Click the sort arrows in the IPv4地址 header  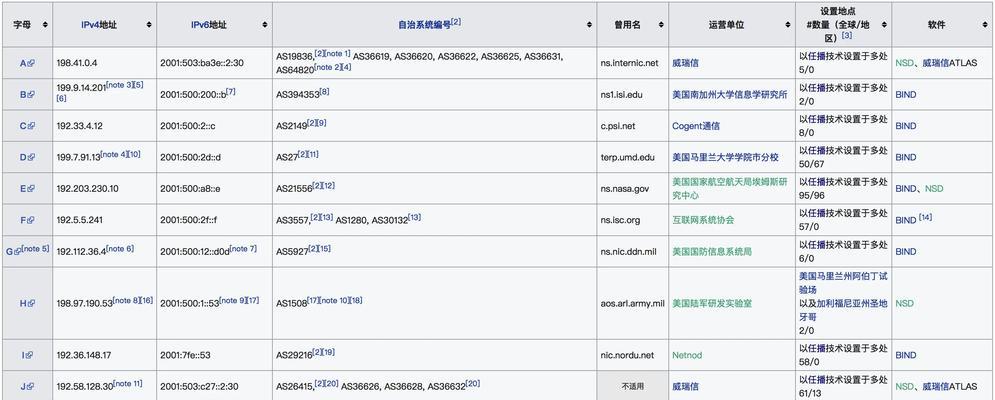(149, 24)
